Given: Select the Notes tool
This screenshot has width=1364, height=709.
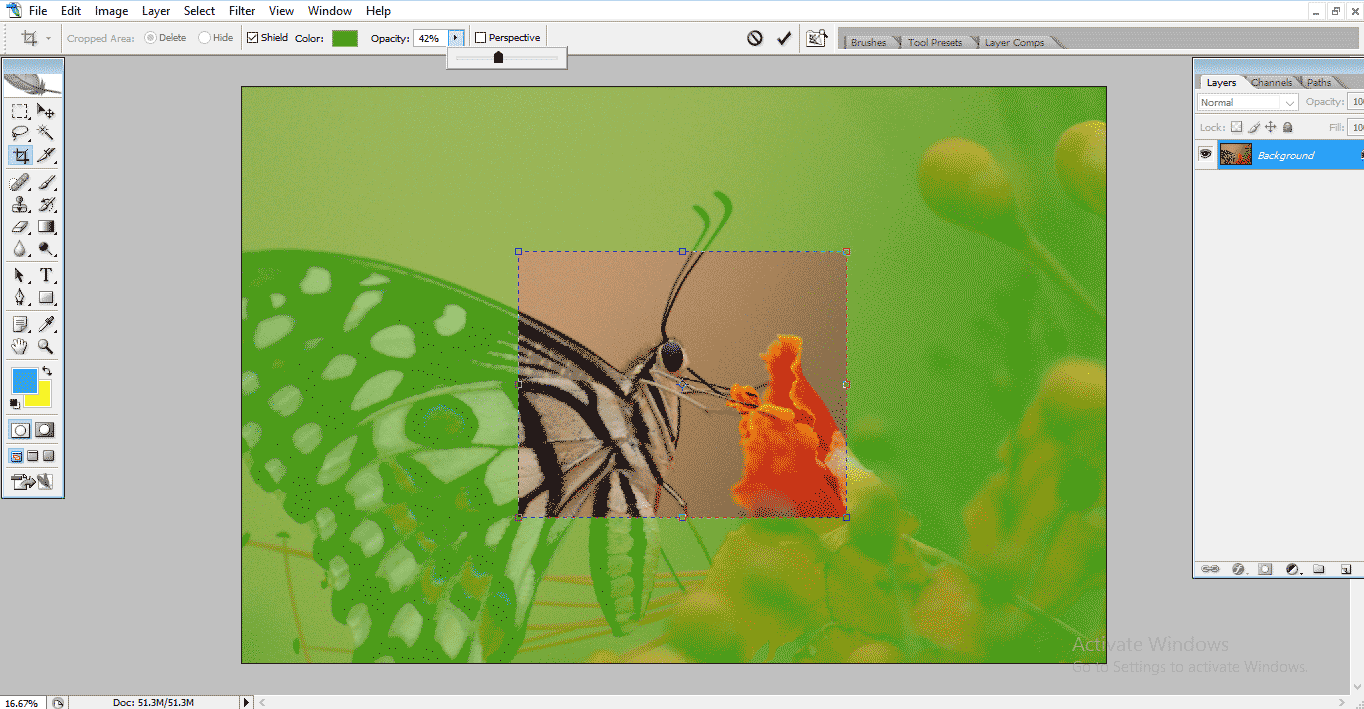Looking at the screenshot, I should pyautogui.click(x=20, y=325).
